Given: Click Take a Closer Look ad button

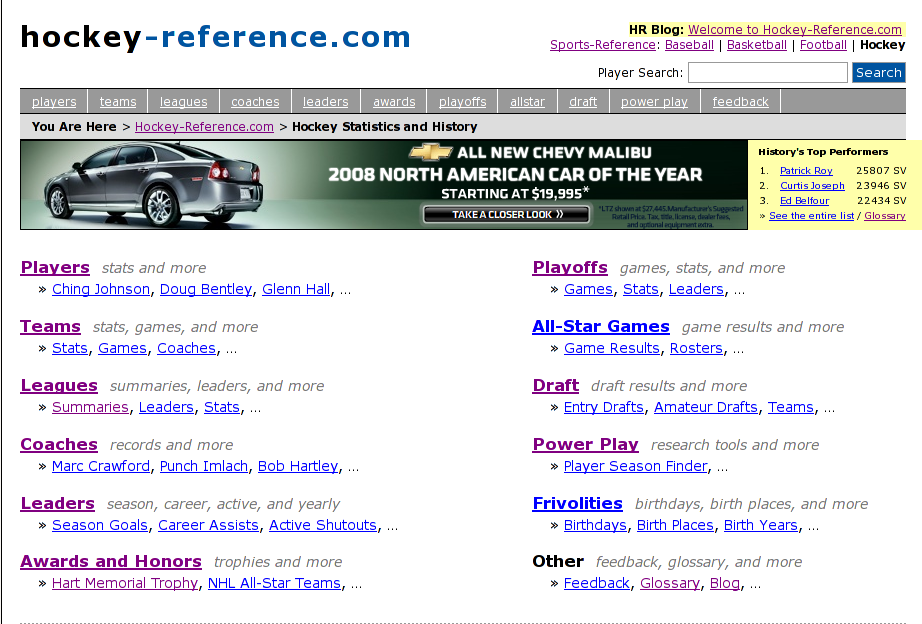Looking at the screenshot, I should tap(506, 214).
